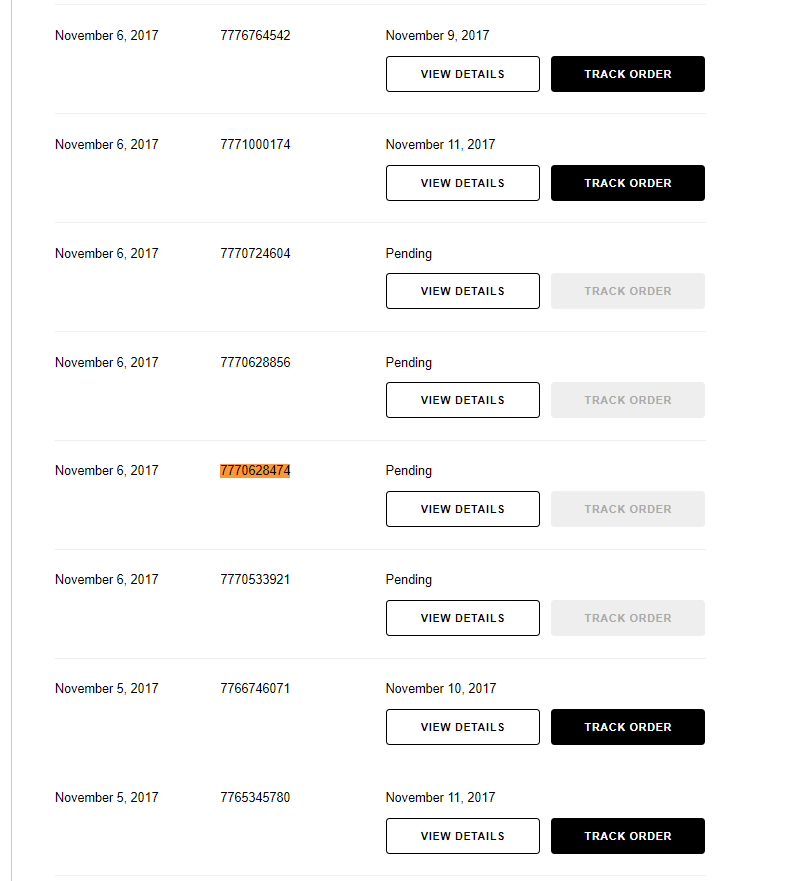
Task: Track order 7776764542
Action: point(627,74)
